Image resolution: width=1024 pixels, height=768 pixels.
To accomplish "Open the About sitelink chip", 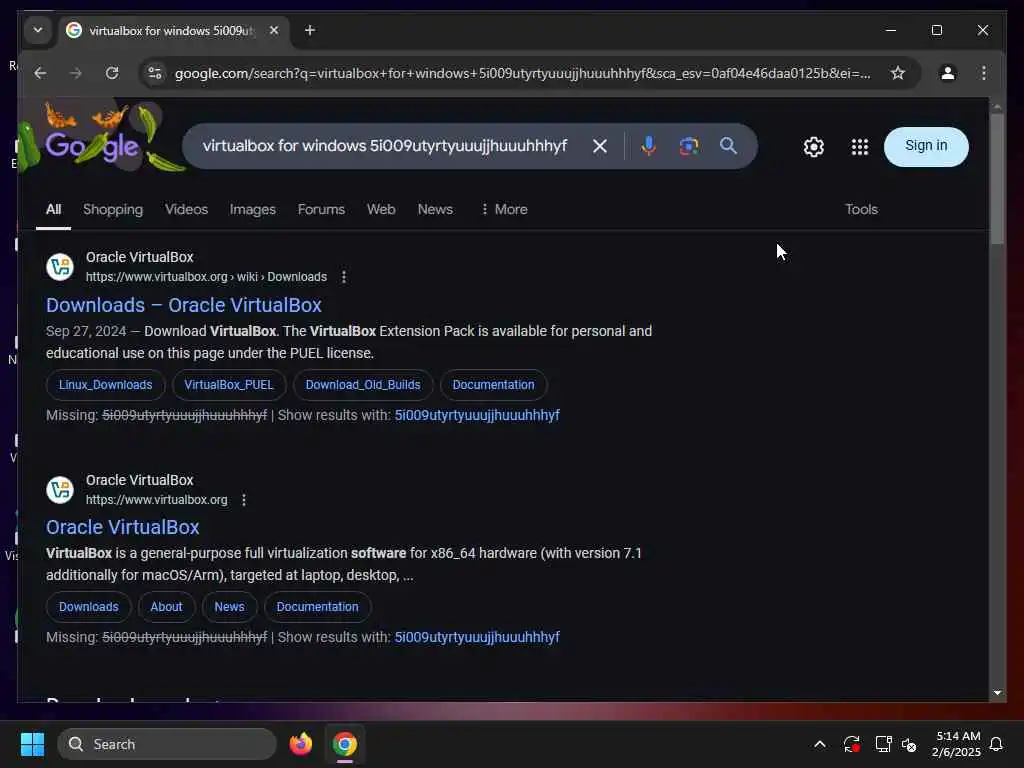I will point(167,607).
